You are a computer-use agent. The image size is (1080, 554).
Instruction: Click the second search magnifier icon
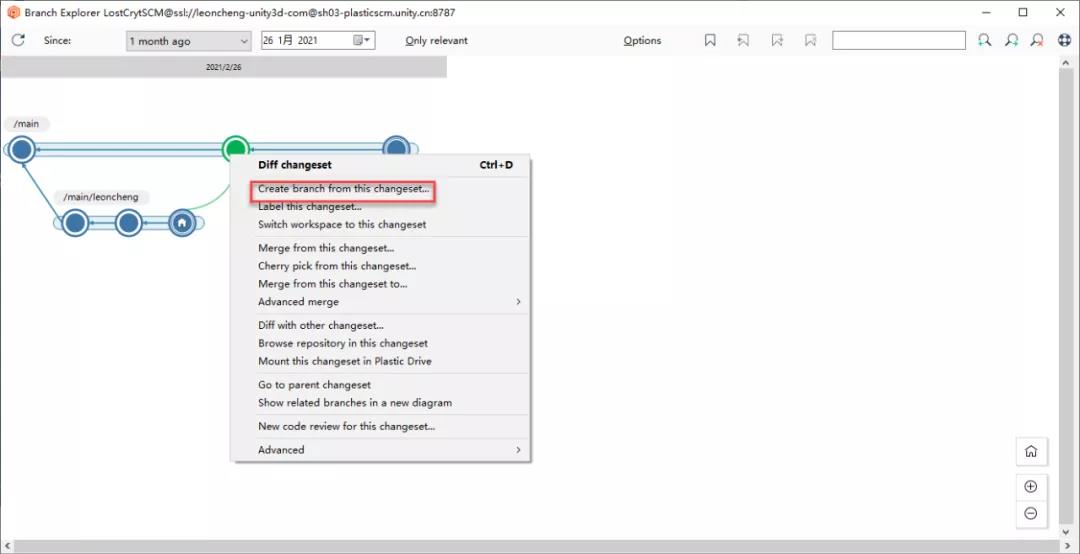[x=1011, y=41]
